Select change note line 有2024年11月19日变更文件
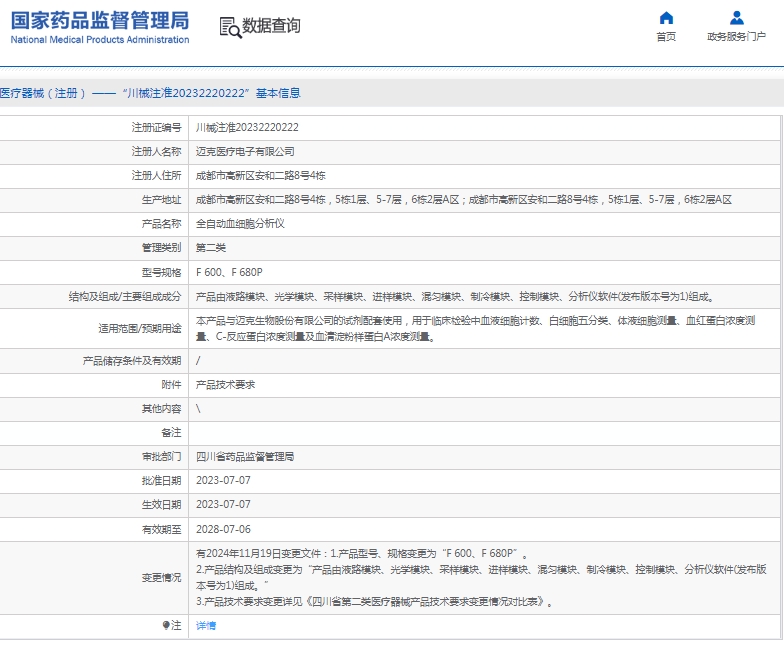784x645 pixels. (362, 554)
